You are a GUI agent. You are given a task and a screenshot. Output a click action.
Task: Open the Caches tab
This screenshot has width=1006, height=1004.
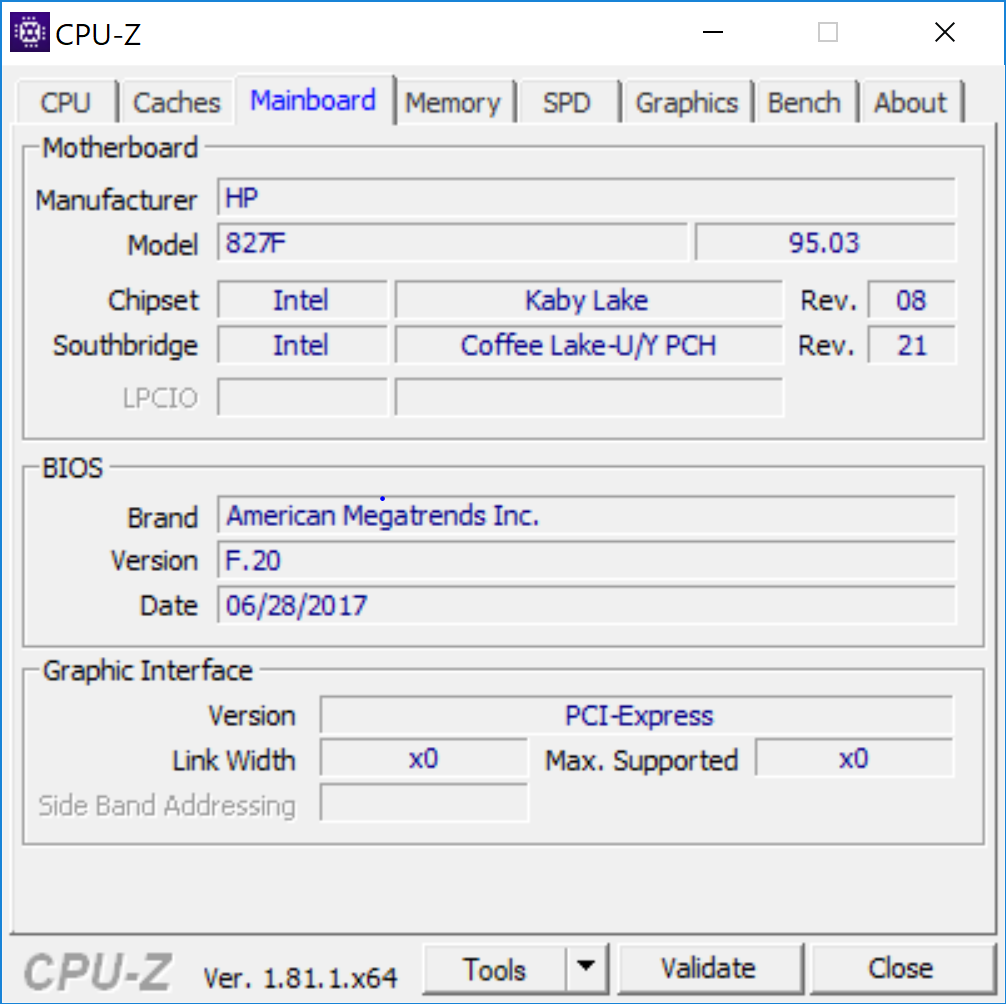click(176, 102)
